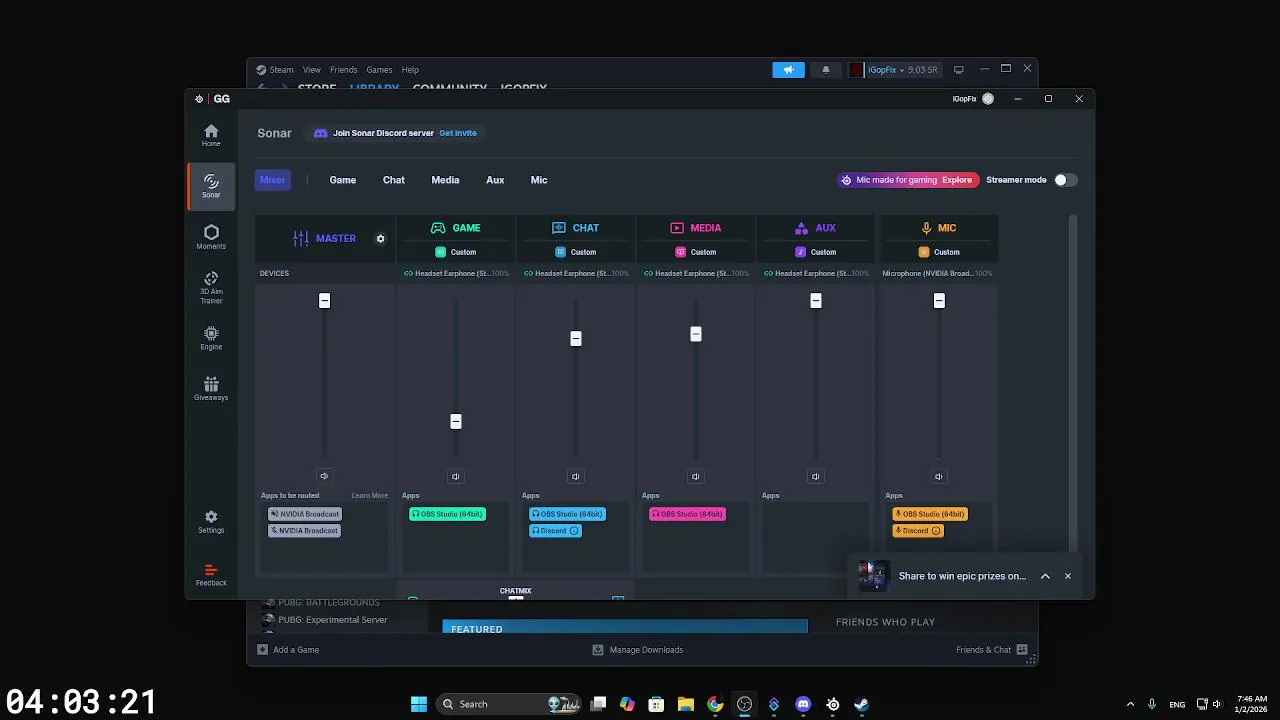Open Giveaways in the sidebar
1280x720 pixels.
(211, 389)
